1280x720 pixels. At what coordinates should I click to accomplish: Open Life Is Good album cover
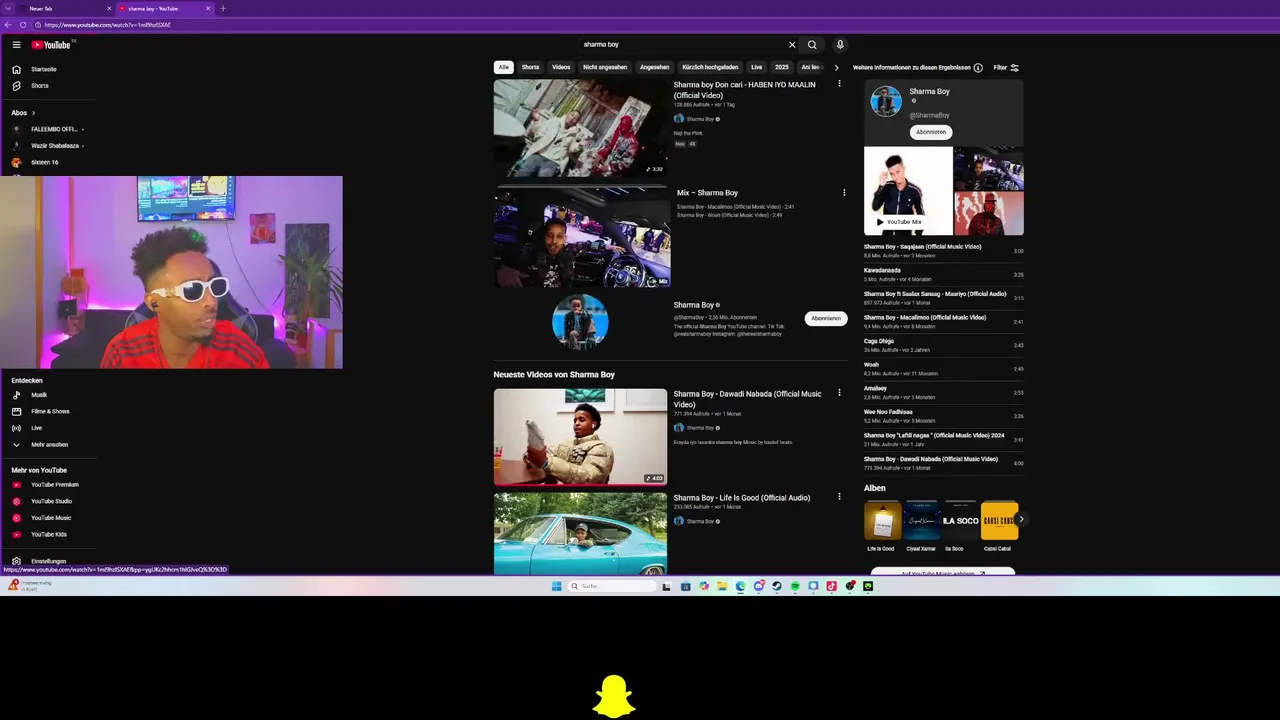[x=882, y=521]
